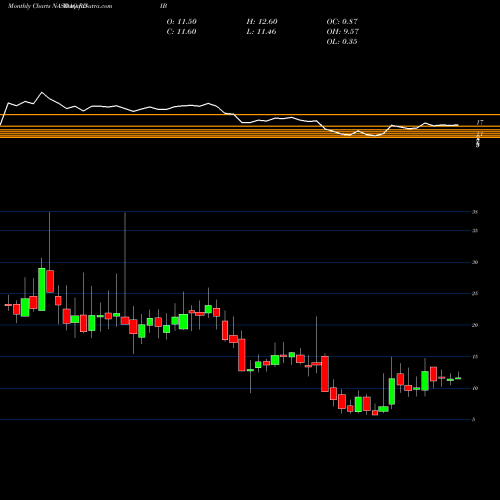Viewport: 500px width, 500px height.
Task: Click the "Monthly Charts" title text
Action: [28, 6]
